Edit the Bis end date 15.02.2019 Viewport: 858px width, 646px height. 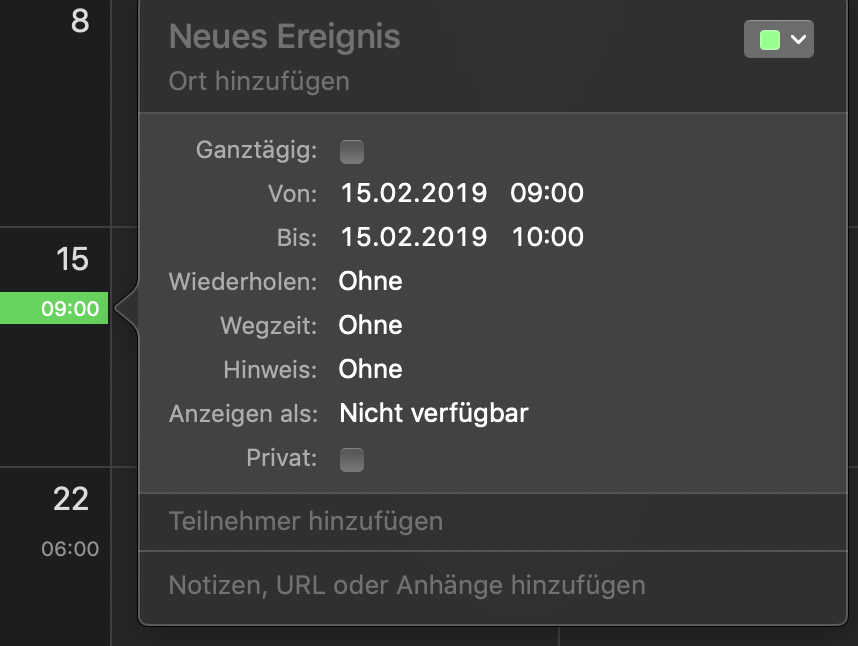coord(413,237)
